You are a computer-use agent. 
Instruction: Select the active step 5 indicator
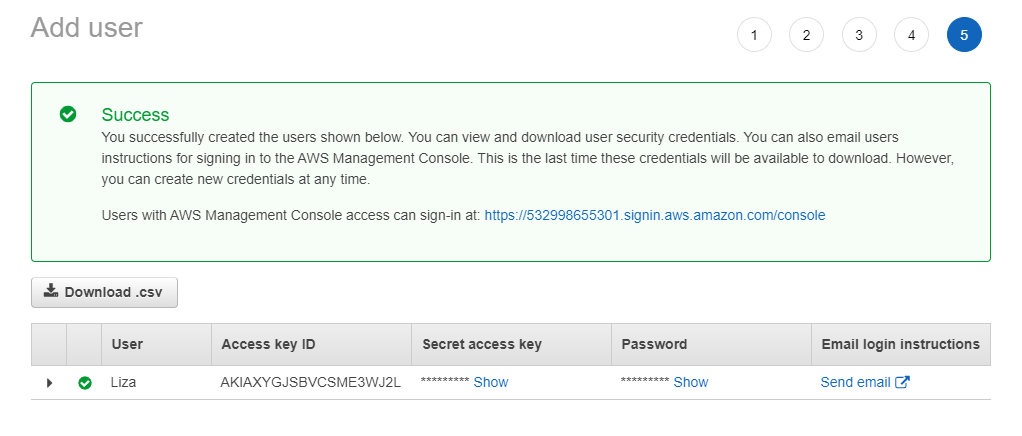pyautogui.click(x=964, y=35)
